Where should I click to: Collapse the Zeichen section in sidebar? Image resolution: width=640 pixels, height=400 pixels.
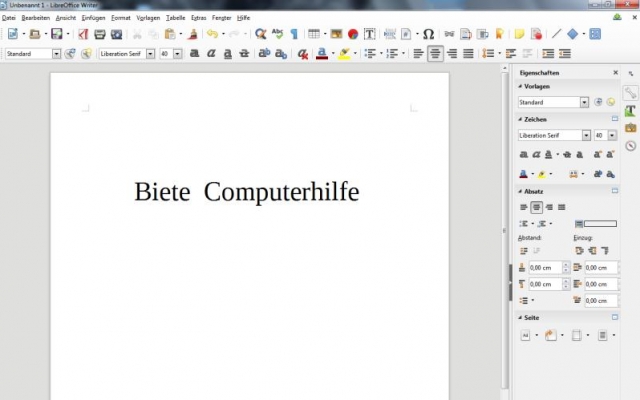[519, 119]
